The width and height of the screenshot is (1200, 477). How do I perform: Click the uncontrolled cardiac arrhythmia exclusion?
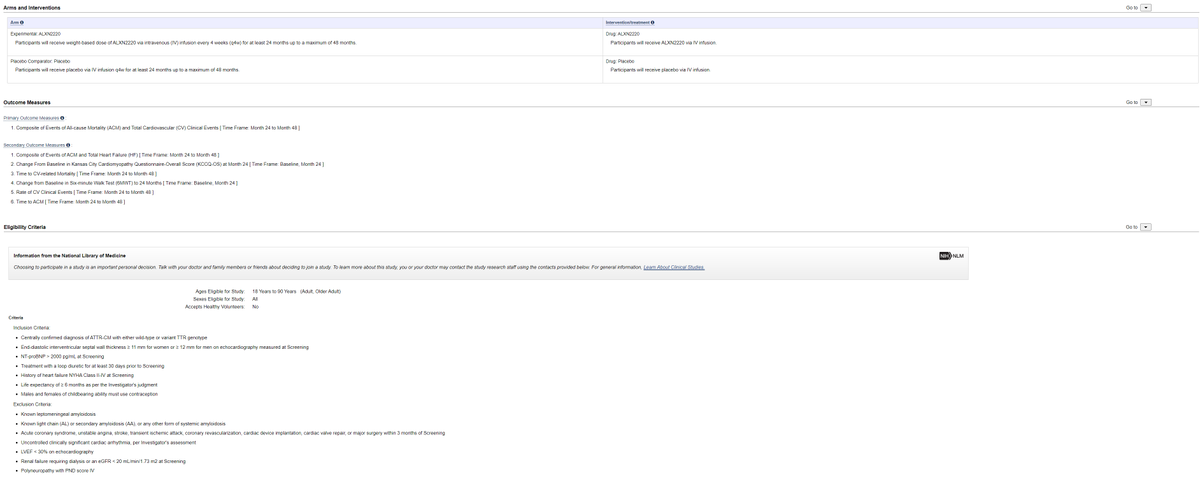tap(108, 442)
